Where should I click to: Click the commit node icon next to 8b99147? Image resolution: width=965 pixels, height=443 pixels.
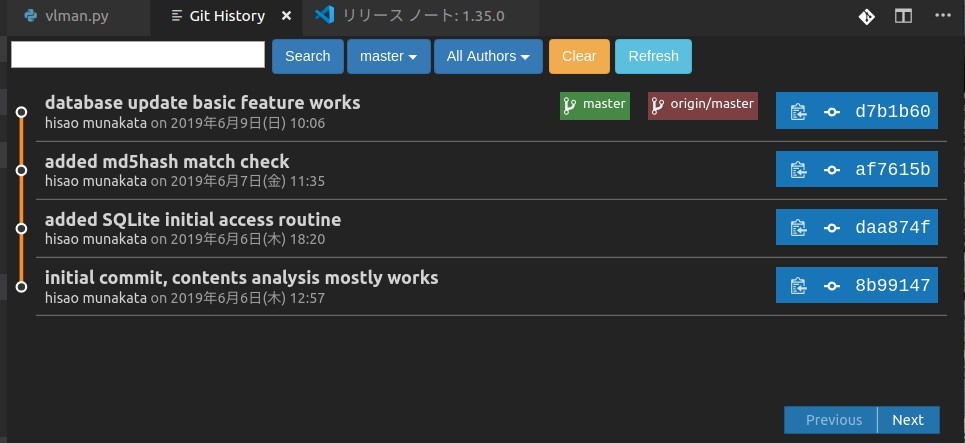point(831,286)
